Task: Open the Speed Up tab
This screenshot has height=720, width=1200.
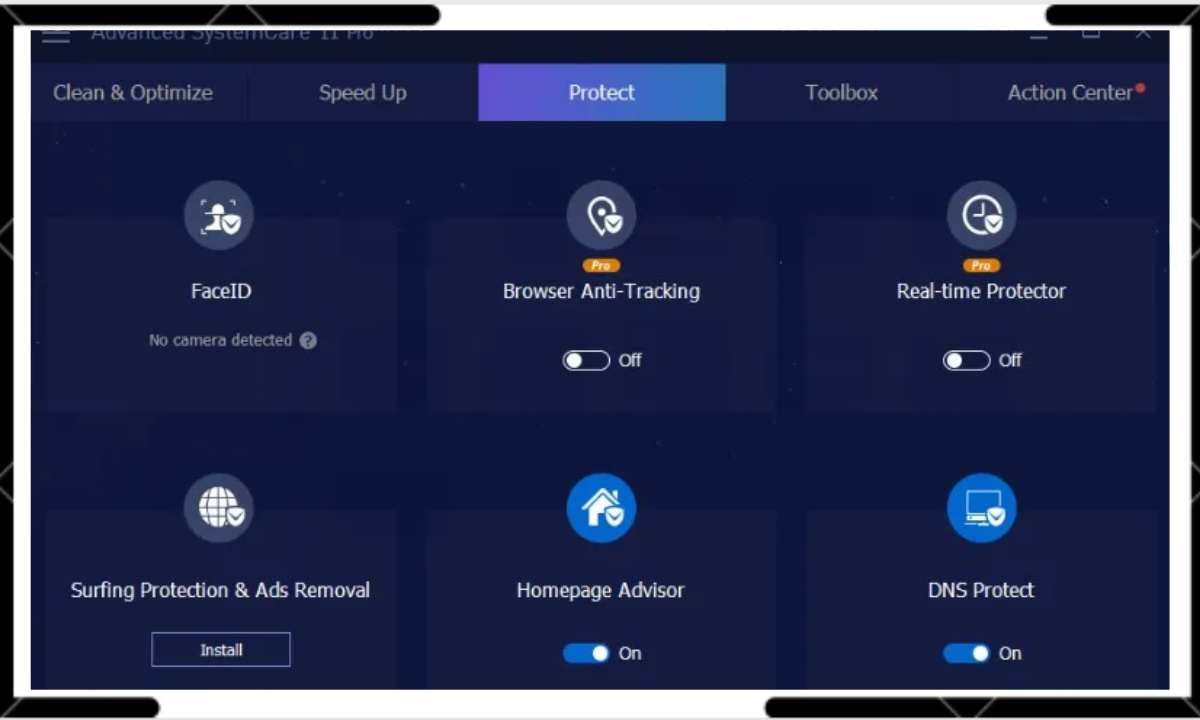Action: point(362,92)
